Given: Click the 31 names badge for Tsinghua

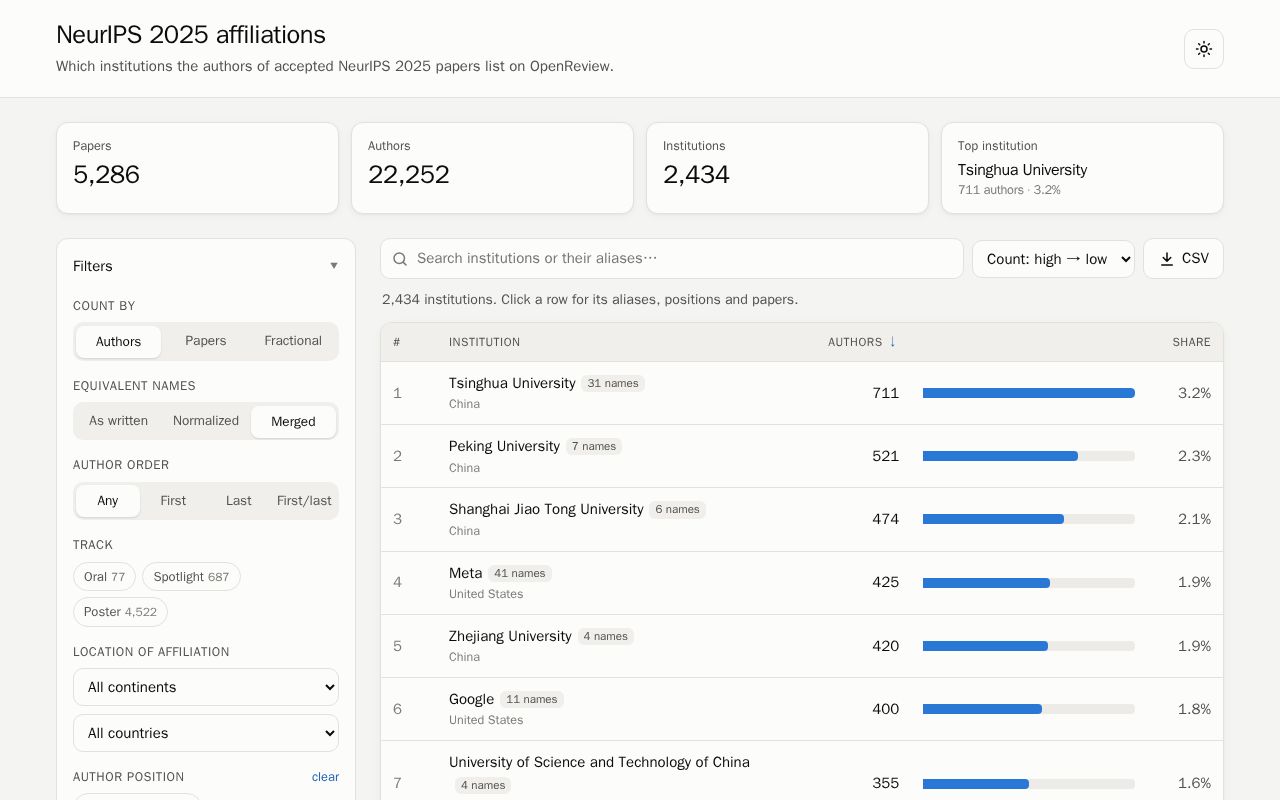Looking at the screenshot, I should pyautogui.click(x=613, y=384).
